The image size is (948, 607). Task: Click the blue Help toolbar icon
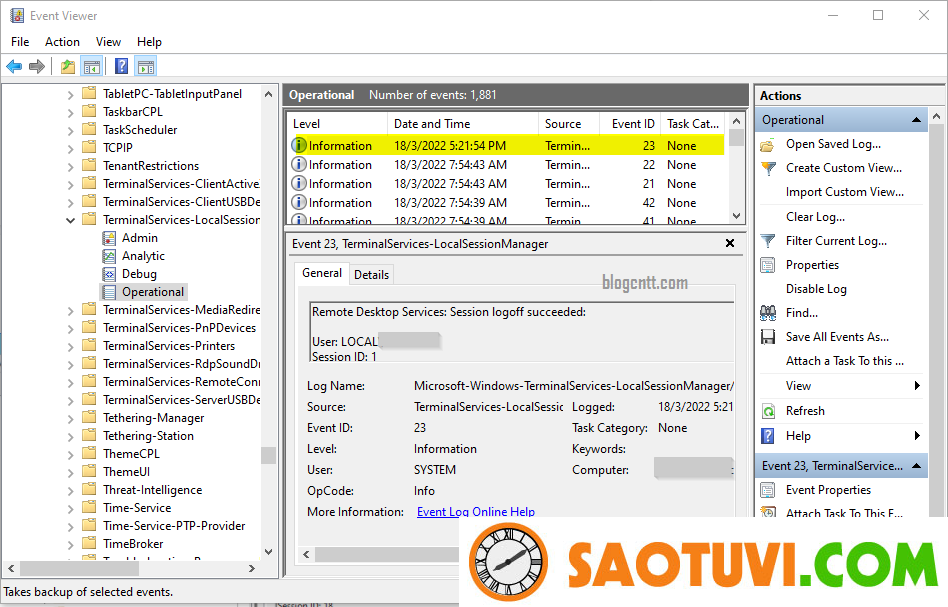coord(121,67)
